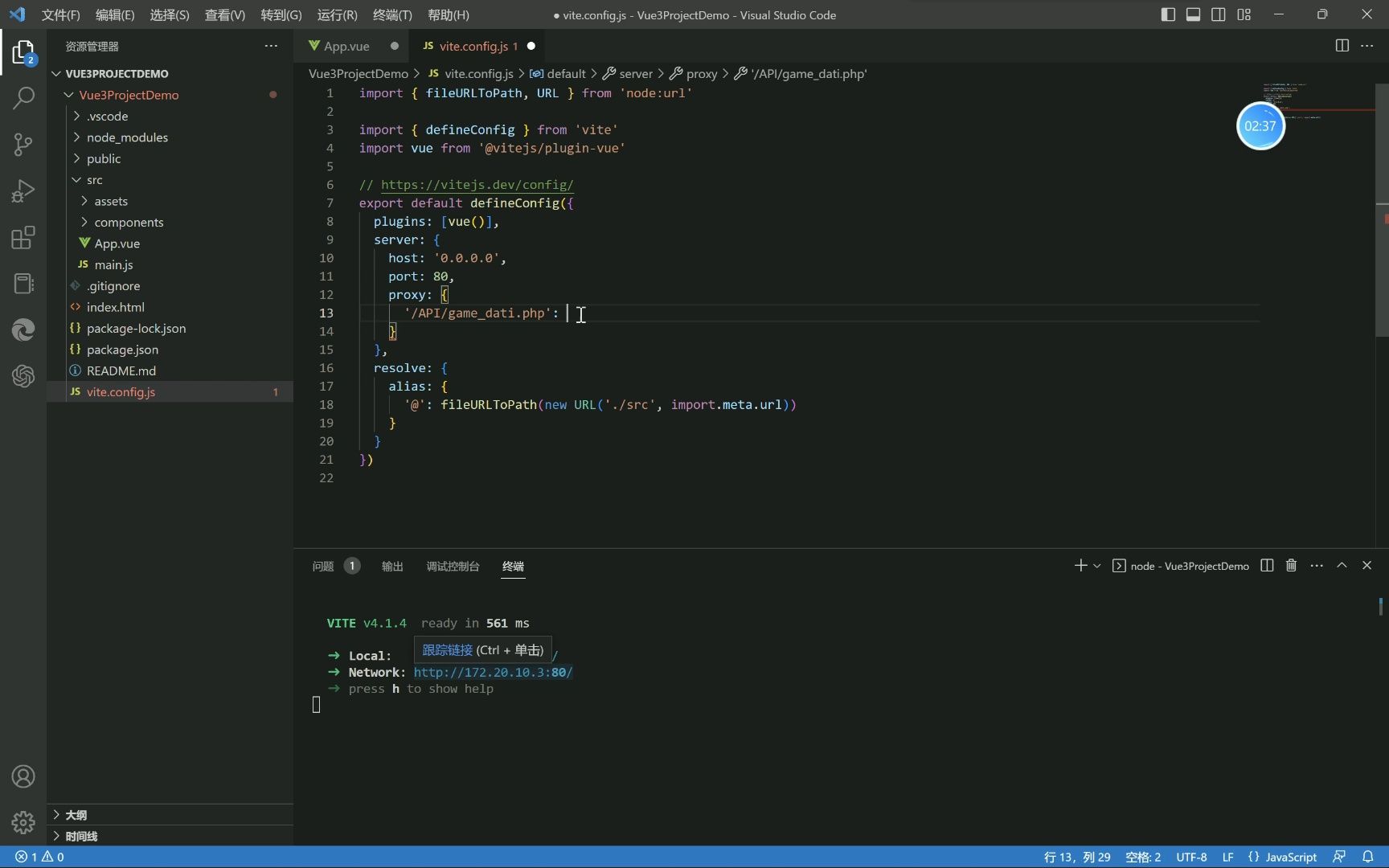Click the proxy breadcrumb item
The width and height of the screenshot is (1389, 868).
tap(701, 73)
